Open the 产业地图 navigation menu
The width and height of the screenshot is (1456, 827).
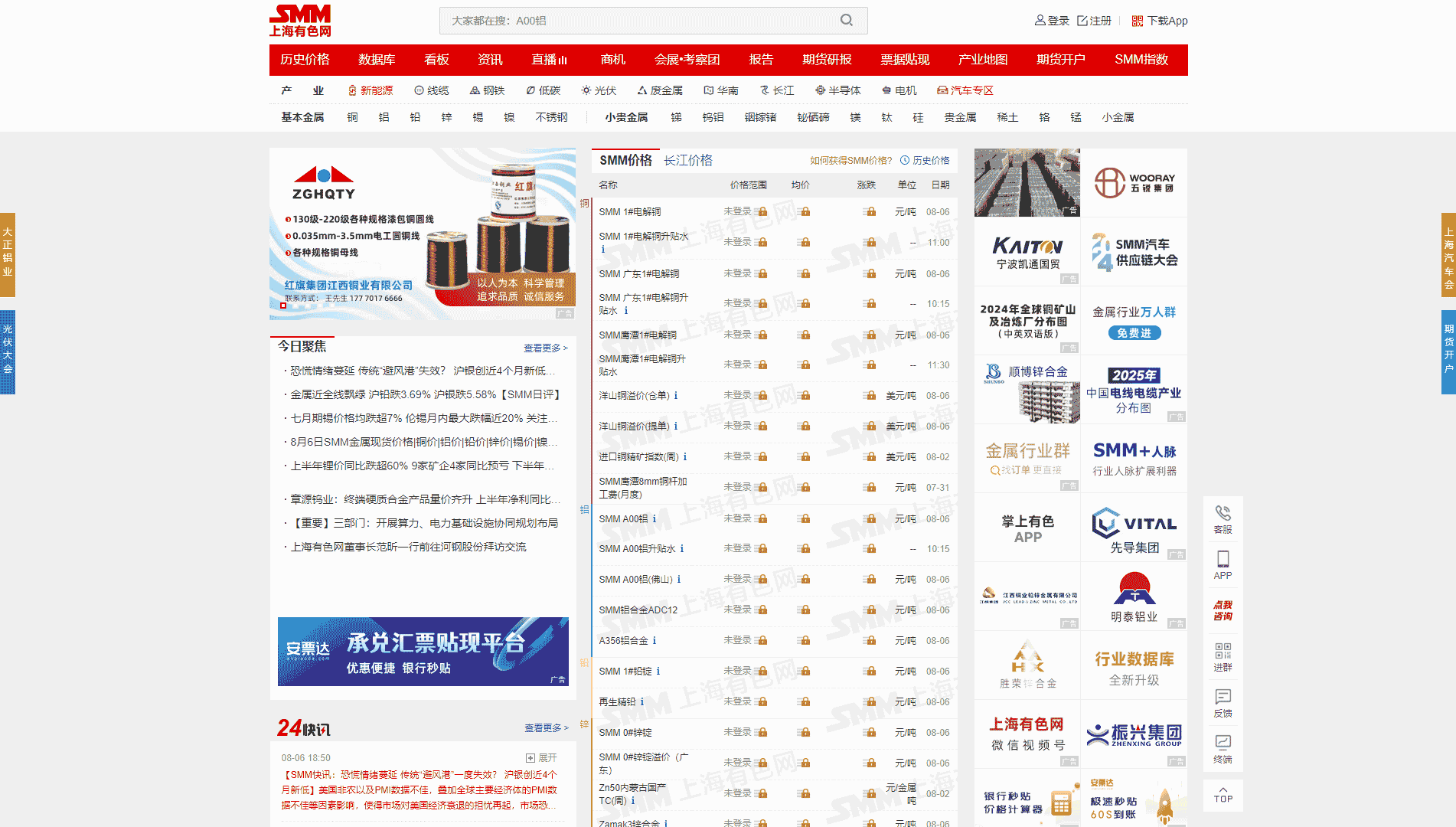(x=983, y=60)
